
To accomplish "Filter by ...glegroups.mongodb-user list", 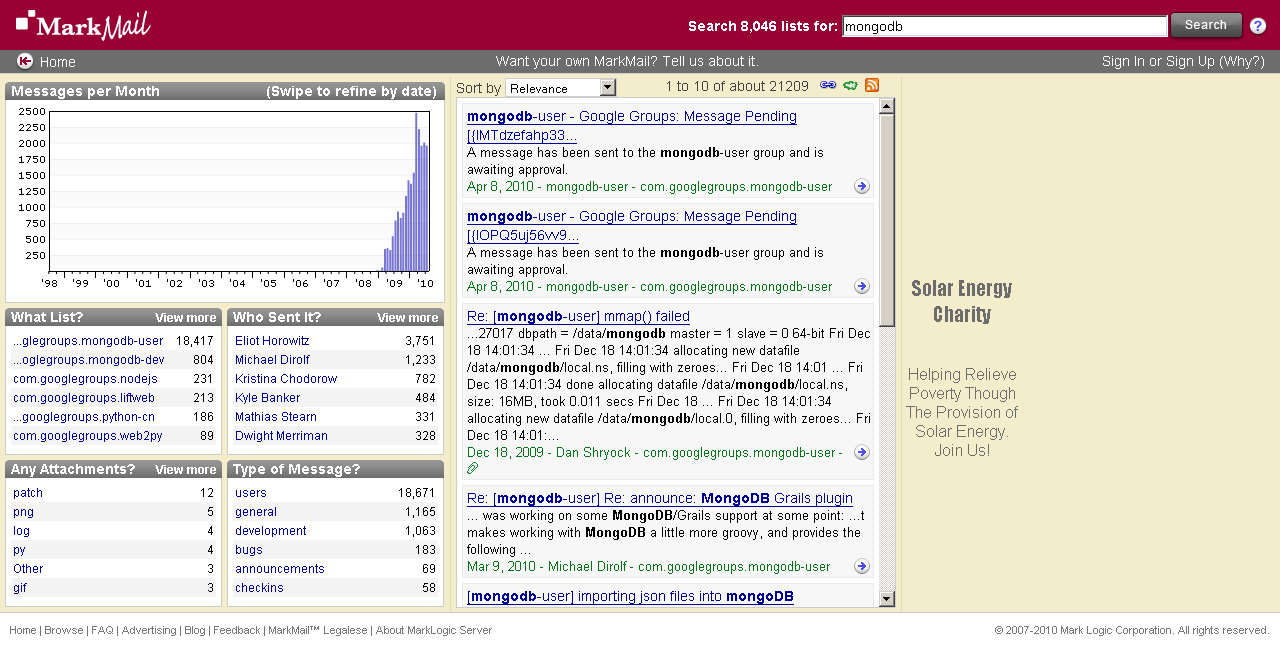I will coord(88,341).
